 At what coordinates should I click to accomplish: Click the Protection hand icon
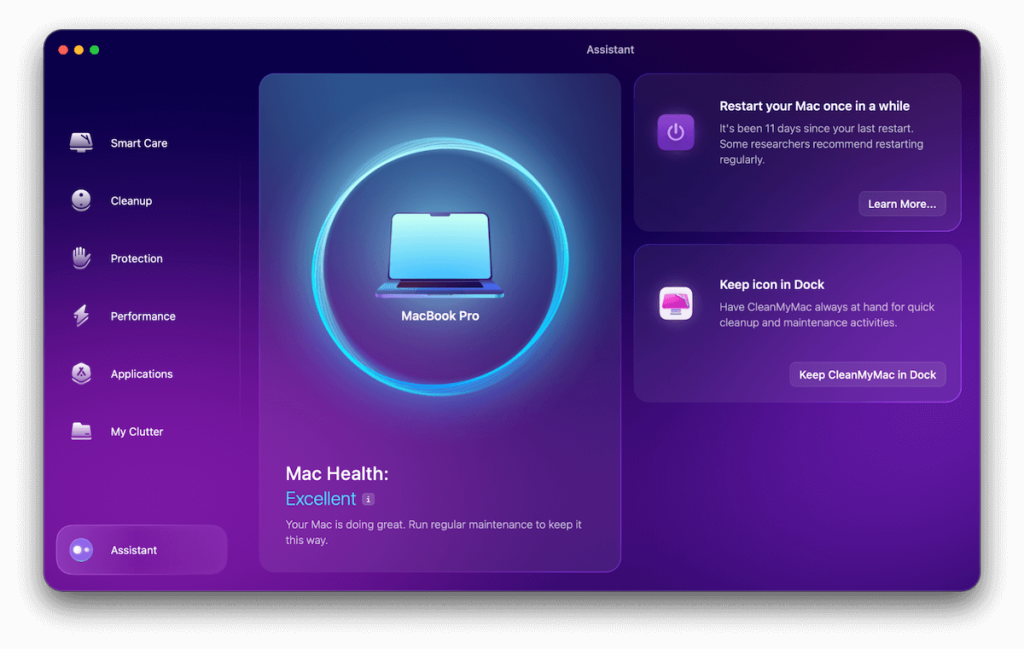point(81,258)
